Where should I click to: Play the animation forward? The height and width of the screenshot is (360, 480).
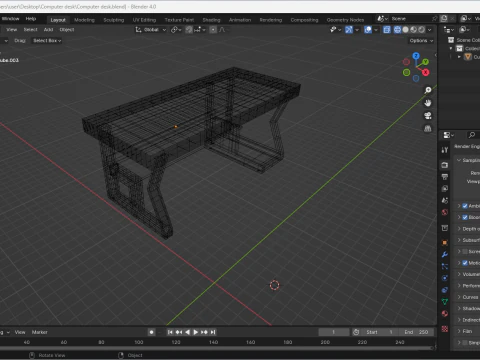pyautogui.click(x=196, y=332)
